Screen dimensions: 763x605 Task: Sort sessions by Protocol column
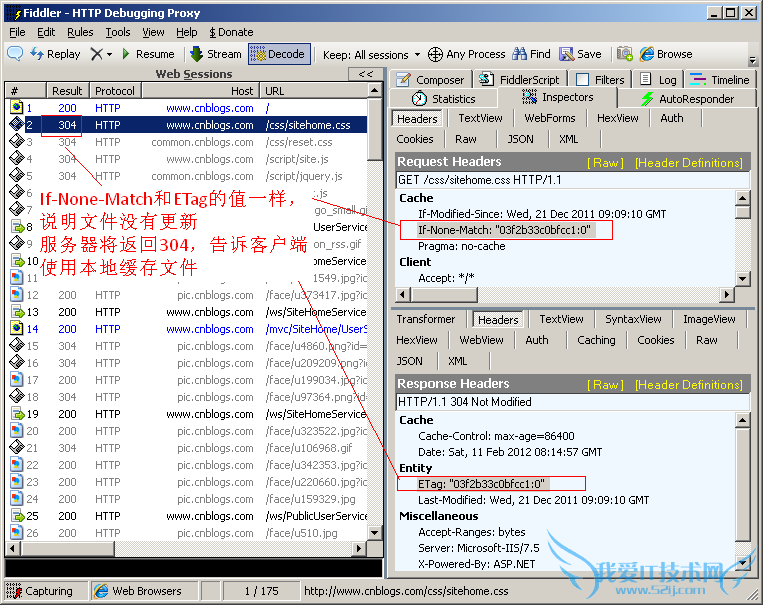pyautogui.click(x=115, y=91)
